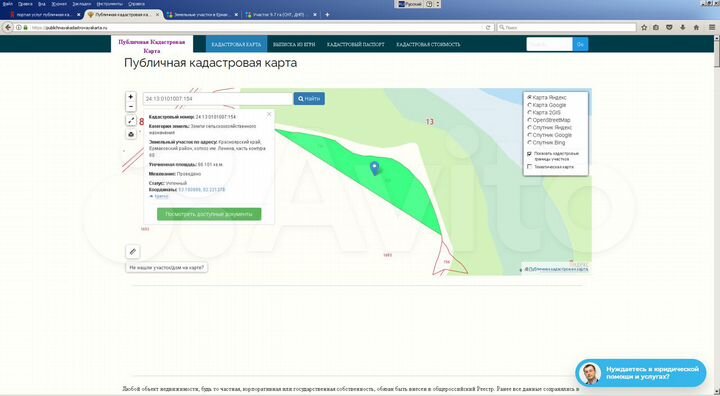Open bookmarks library icon

coord(656,28)
